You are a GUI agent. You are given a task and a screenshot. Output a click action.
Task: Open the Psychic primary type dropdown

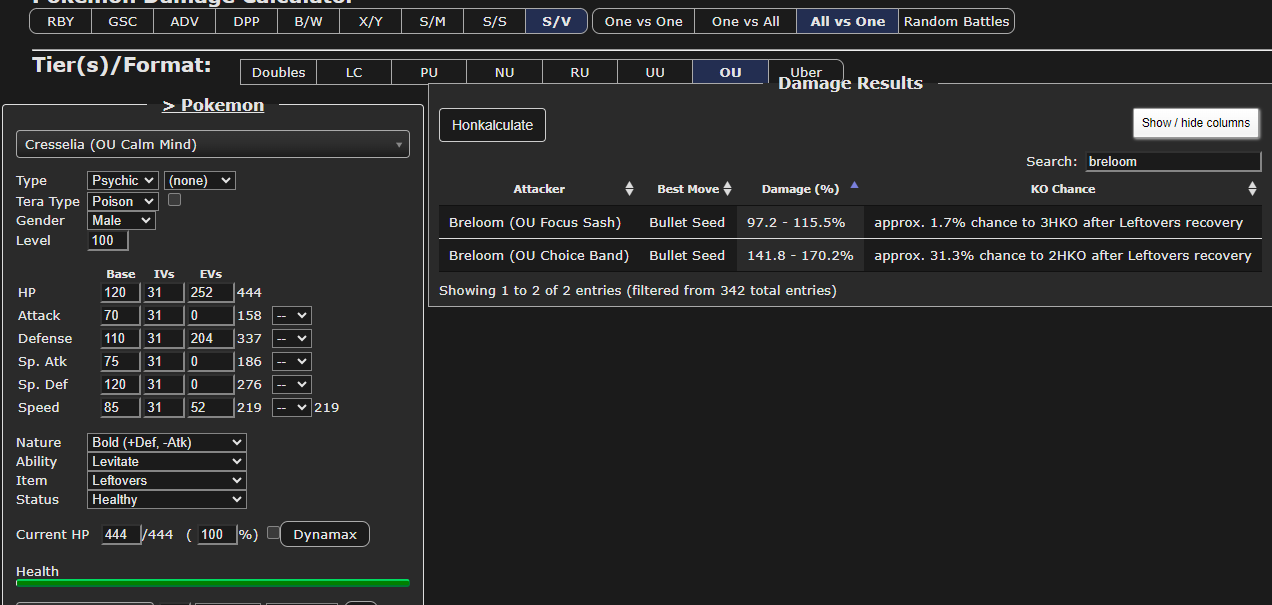pyautogui.click(x=123, y=180)
